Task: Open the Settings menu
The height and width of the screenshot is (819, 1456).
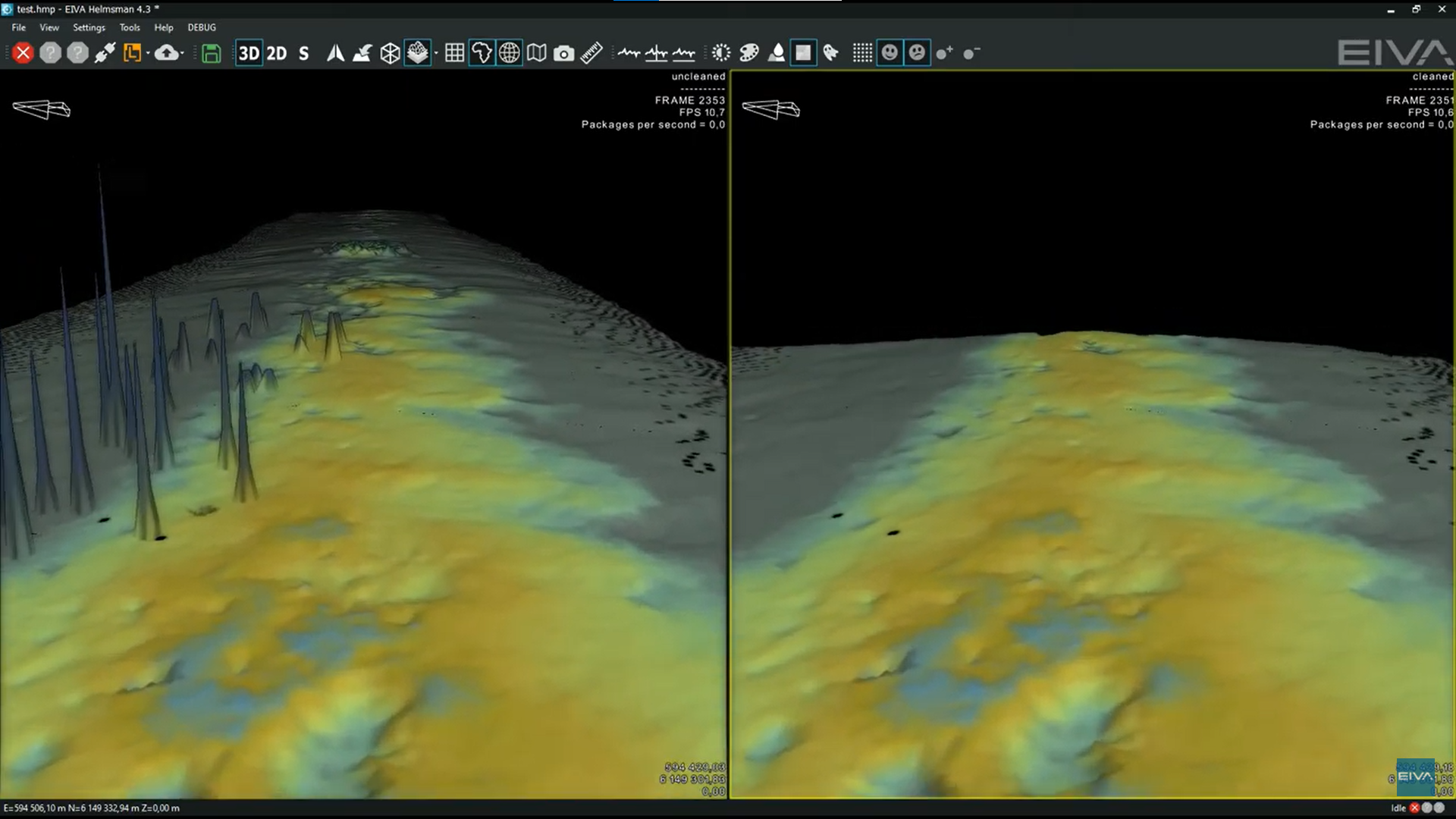Action: pyautogui.click(x=89, y=27)
